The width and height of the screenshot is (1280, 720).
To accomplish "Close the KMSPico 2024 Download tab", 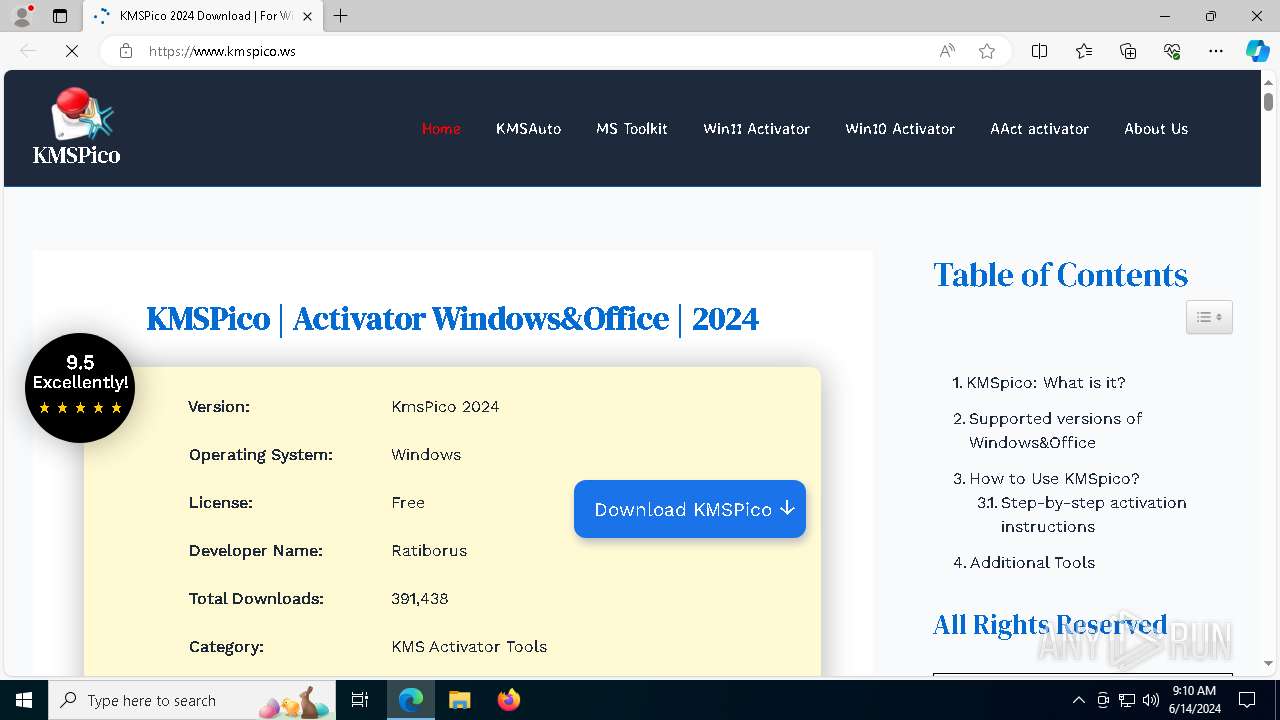I will tap(307, 16).
